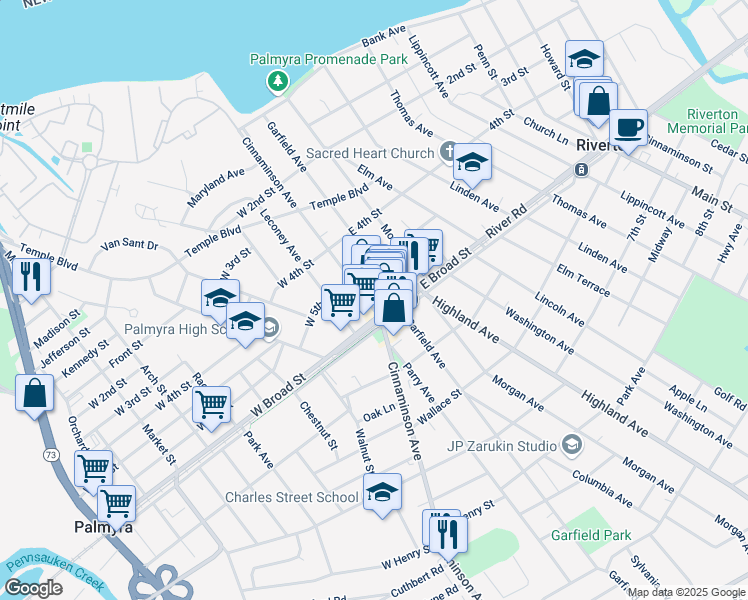The height and width of the screenshot is (600, 748).
Task: Click the Palmyra Promenade Park tree icon
Action: (x=278, y=81)
